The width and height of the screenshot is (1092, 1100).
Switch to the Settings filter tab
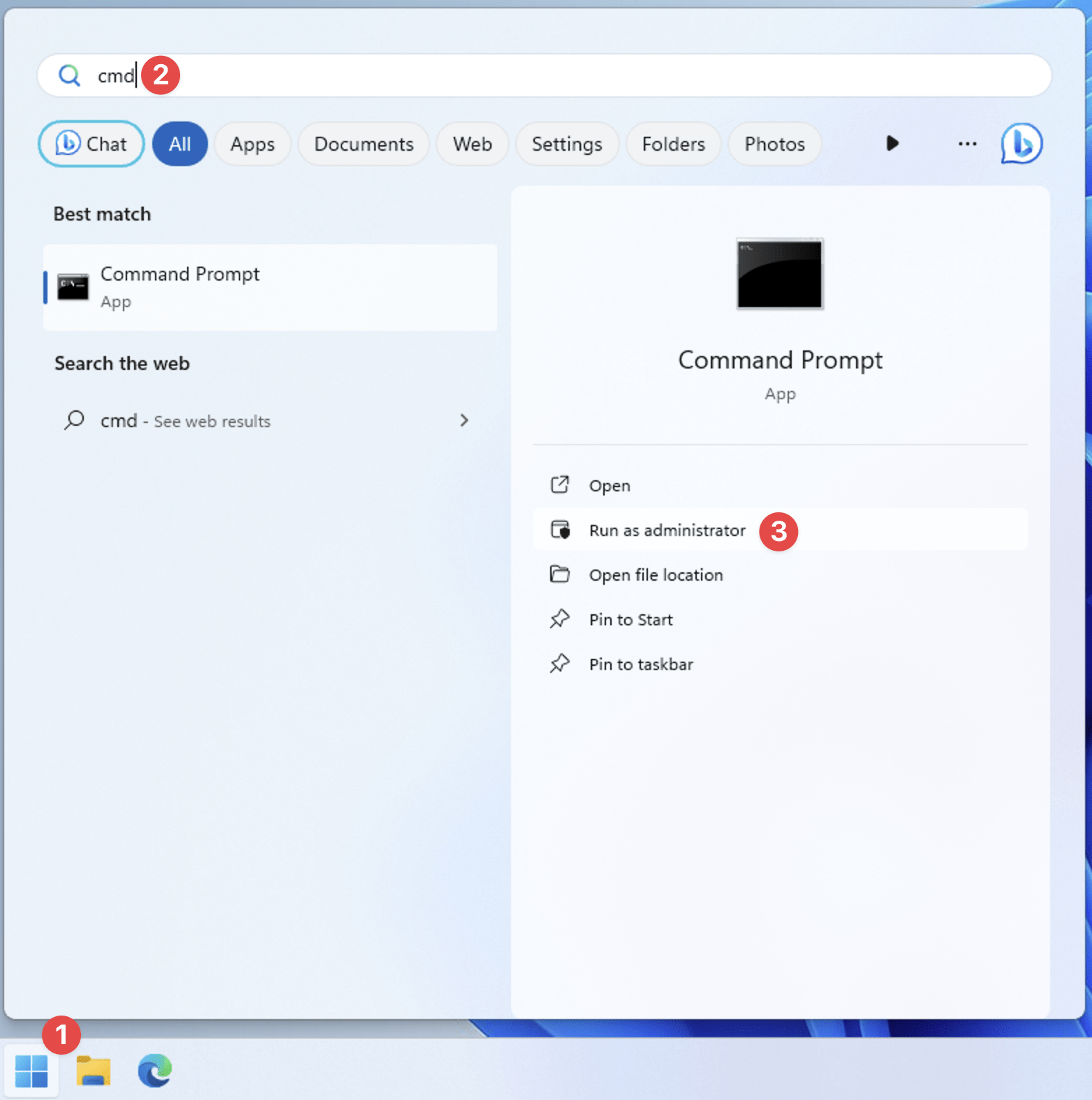[567, 144]
